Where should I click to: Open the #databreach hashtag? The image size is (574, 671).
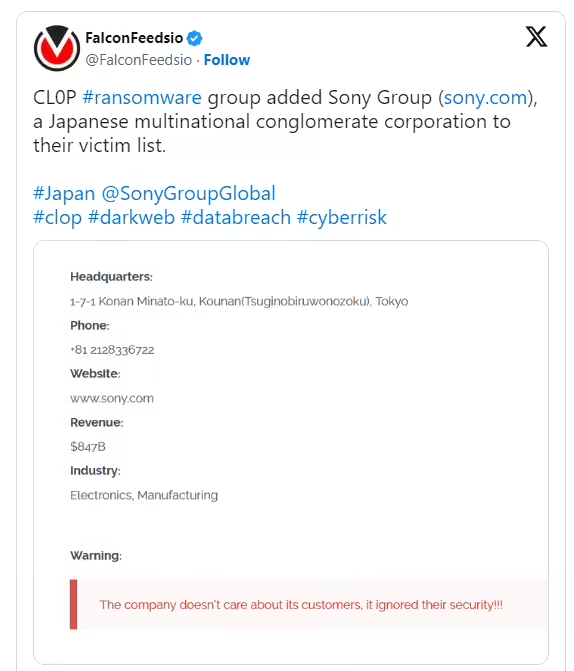(236, 217)
